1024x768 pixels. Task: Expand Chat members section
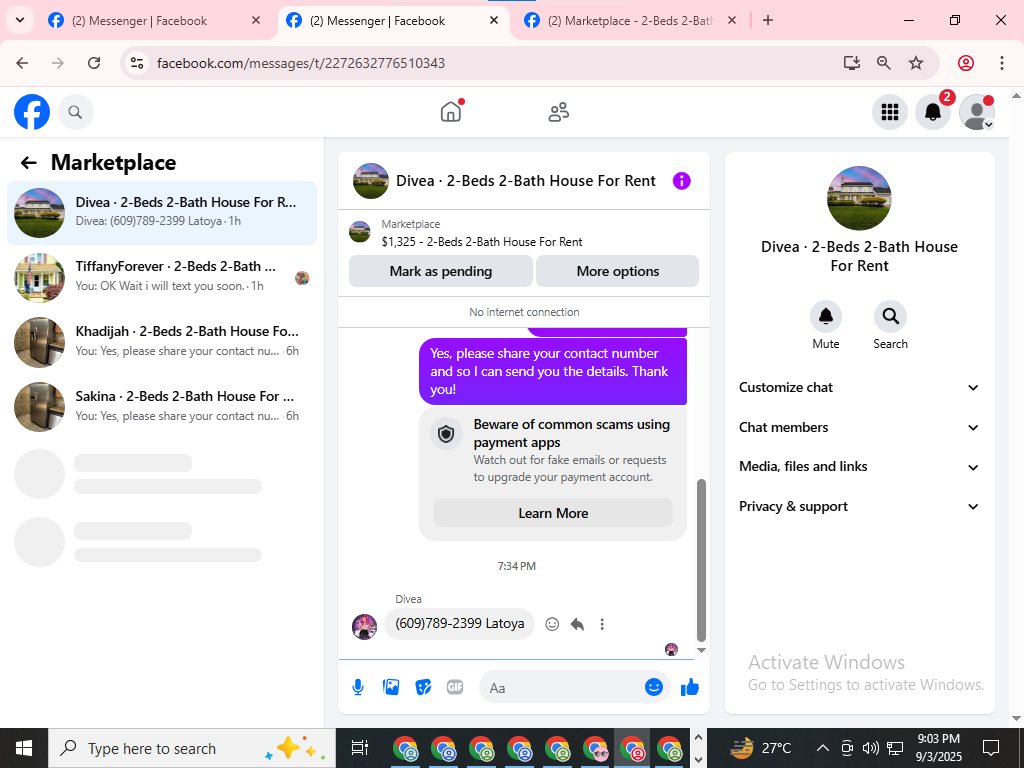(x=859, y=428)
